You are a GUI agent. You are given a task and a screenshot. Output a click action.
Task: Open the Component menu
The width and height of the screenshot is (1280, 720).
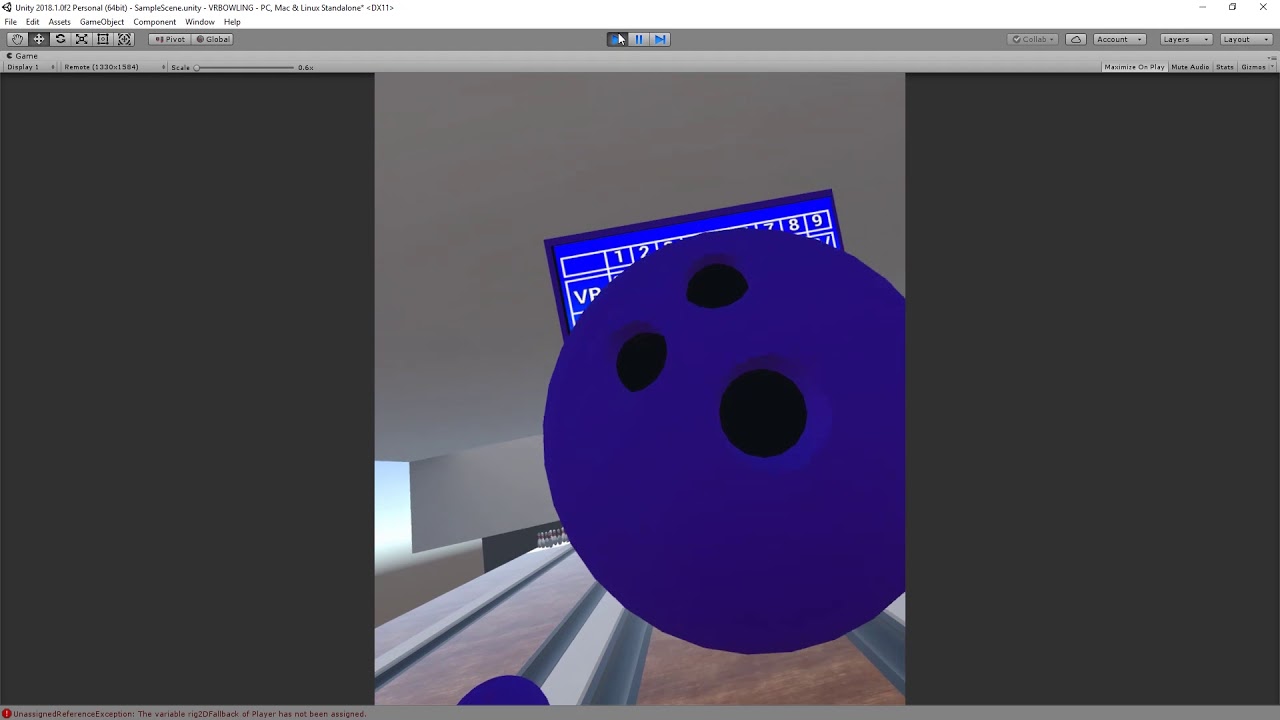click(155, 22)
